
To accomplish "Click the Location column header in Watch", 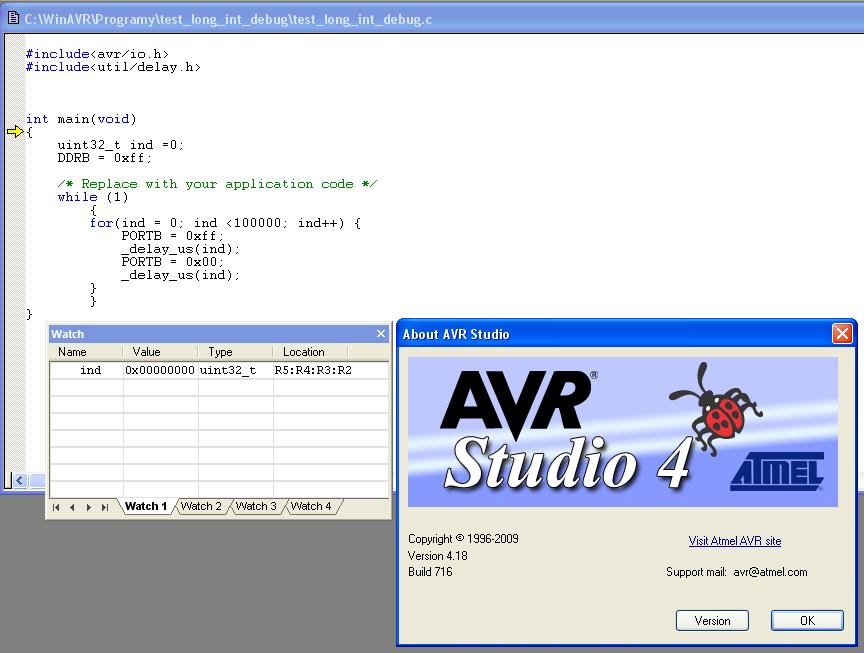I will tap(310, 352).
